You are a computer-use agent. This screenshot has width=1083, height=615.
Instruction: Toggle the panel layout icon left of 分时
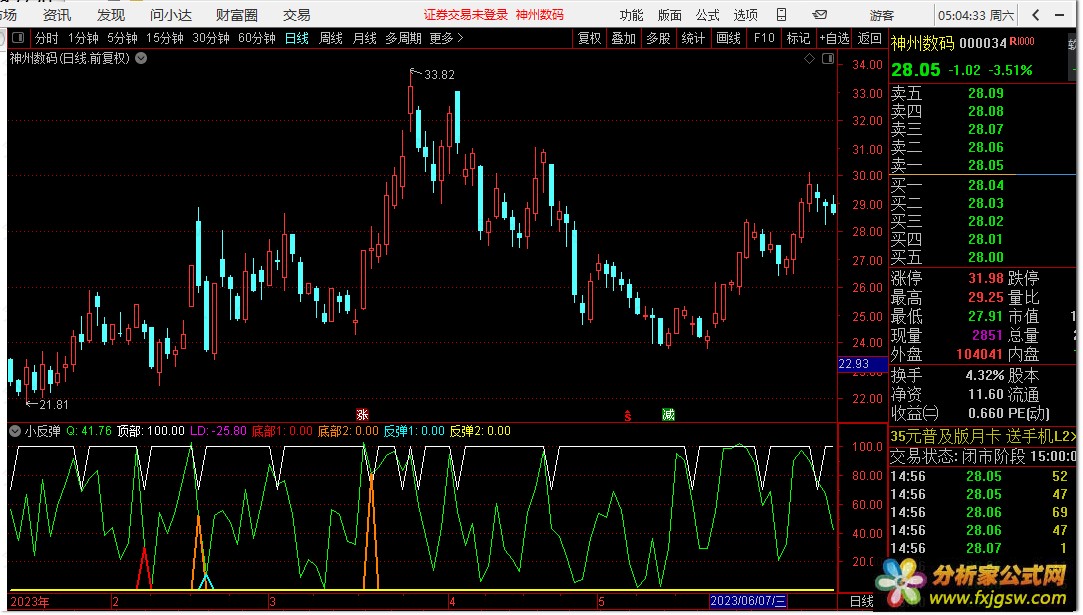click(x=18, y=38)
